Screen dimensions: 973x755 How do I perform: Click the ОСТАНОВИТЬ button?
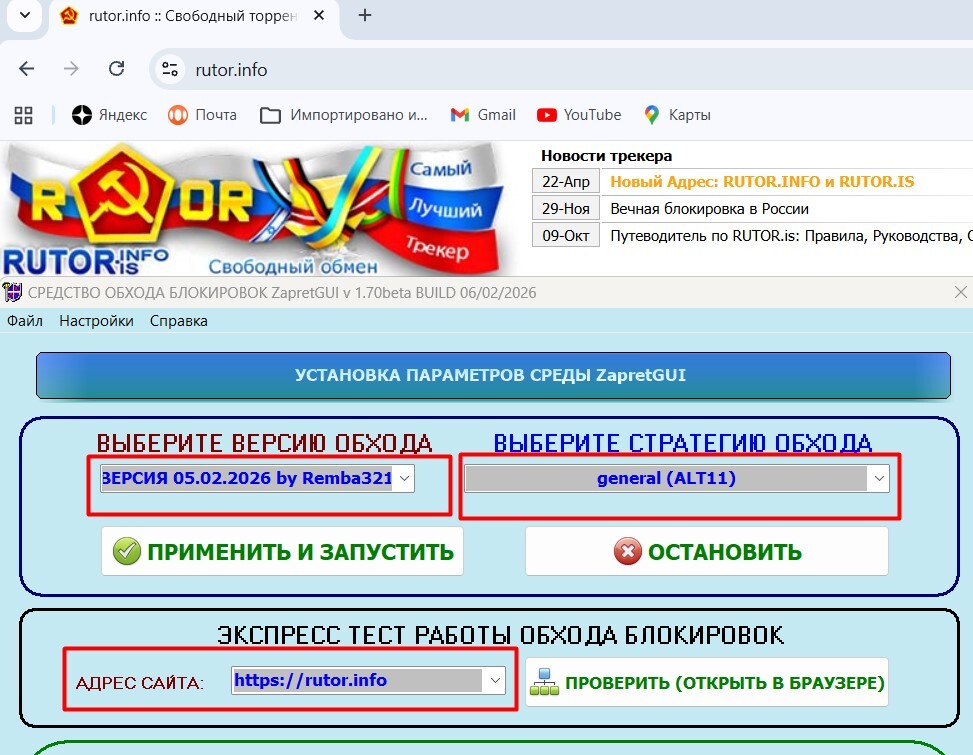click(707, 552)
